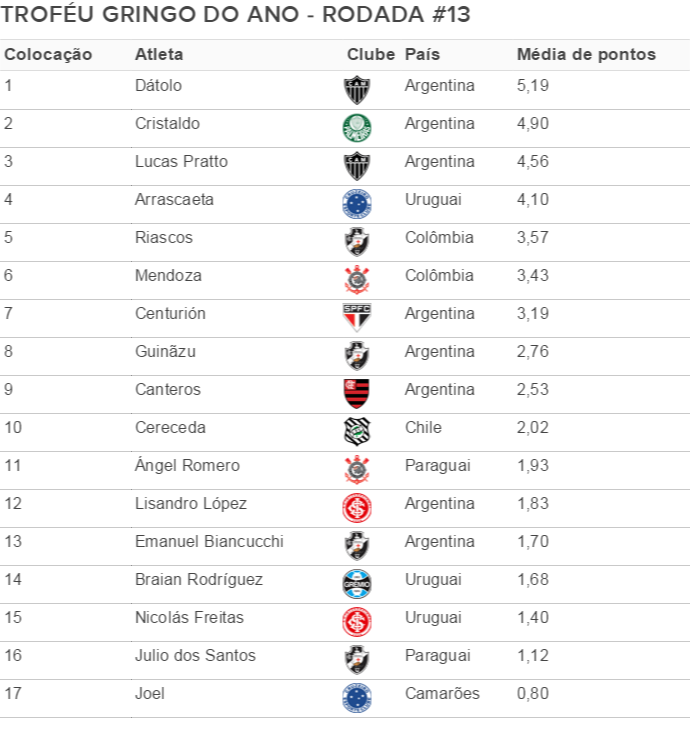Select the Flamengo crest next to Canteros
690x747 pixels.
tap(357, 394)
